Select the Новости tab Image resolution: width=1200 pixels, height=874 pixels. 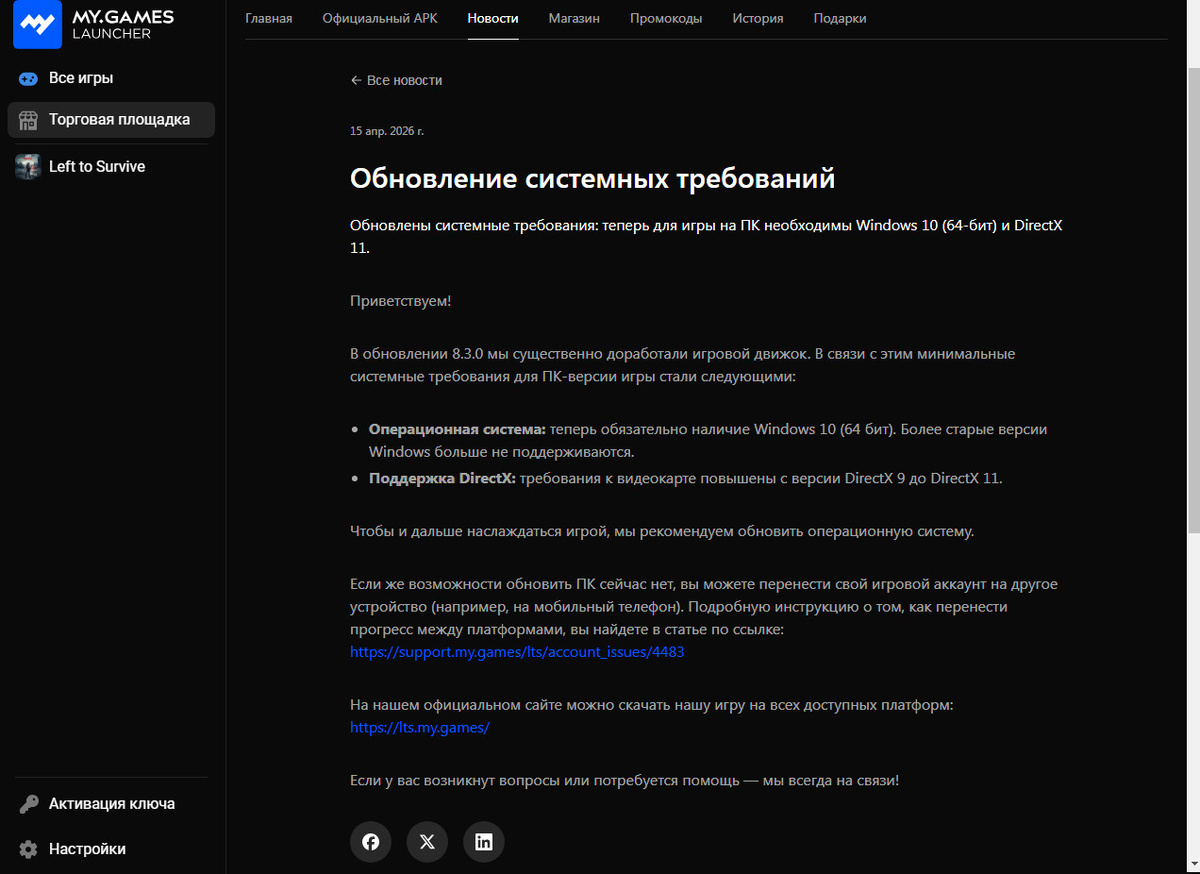[493, 19]
